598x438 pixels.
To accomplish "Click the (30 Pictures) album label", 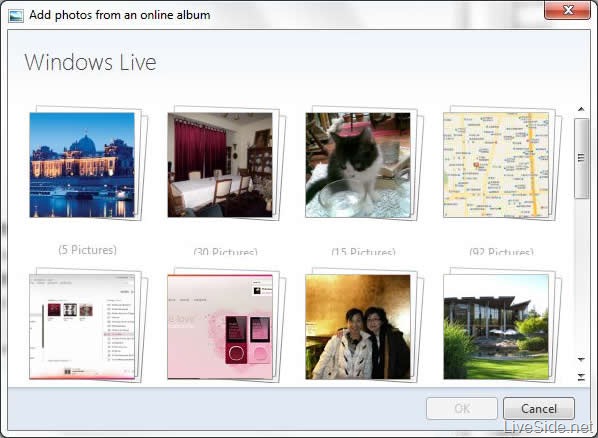I will click(x=225, y=251).
